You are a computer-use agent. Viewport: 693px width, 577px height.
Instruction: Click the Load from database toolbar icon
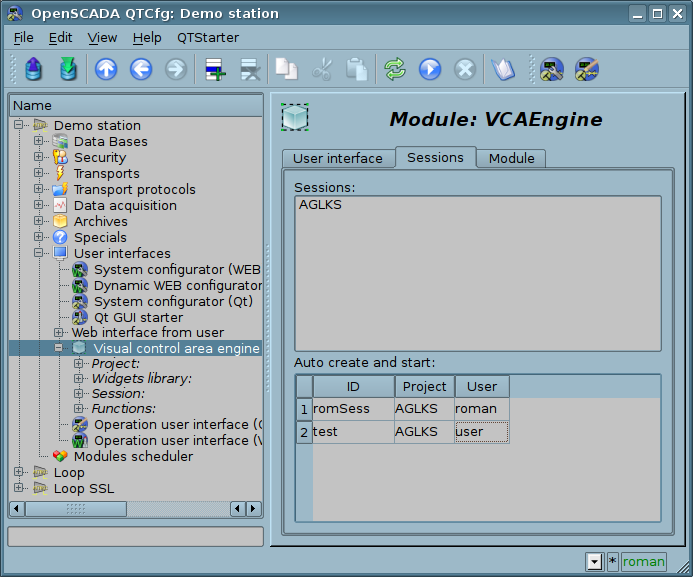[35, 69]
